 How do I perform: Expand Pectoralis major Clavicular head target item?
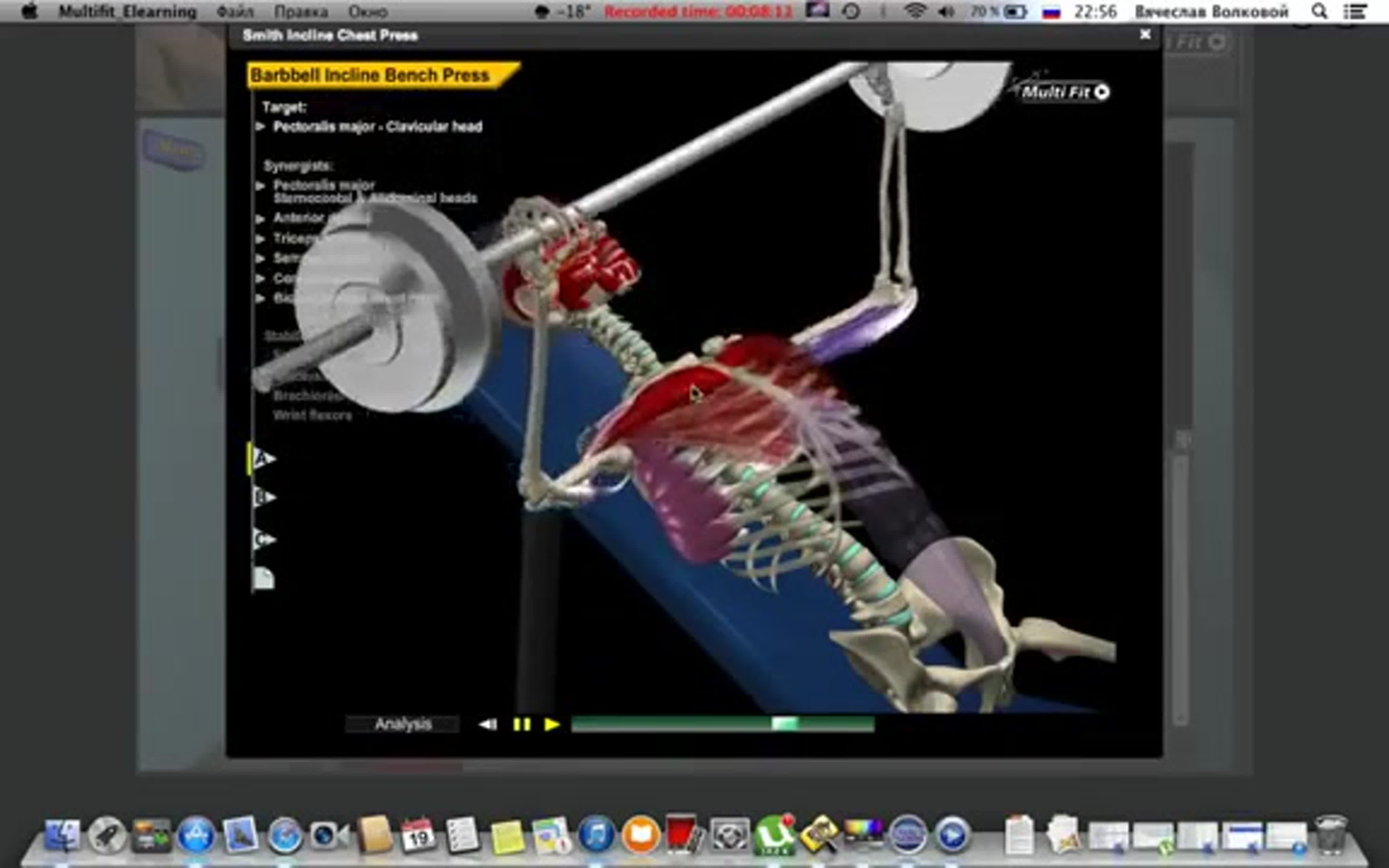click(x=260, y=126)
